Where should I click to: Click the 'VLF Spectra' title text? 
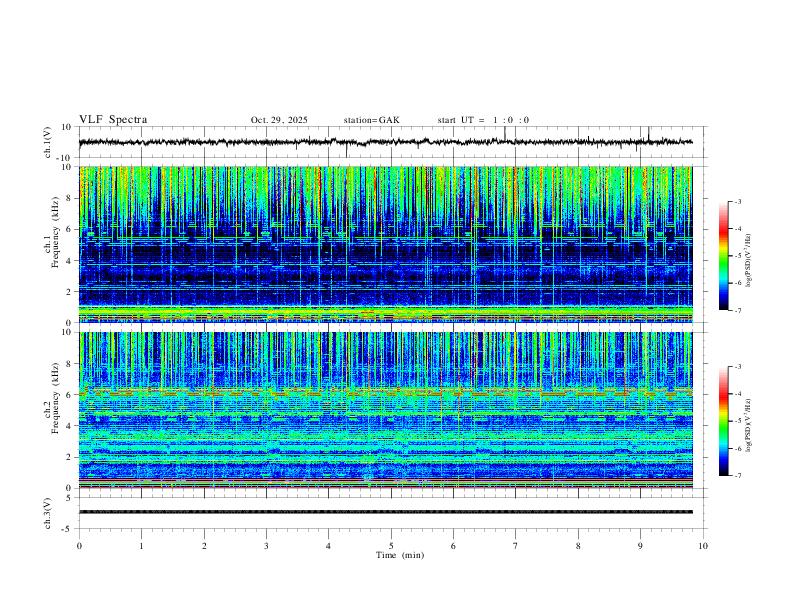click(x=113, y=120)
